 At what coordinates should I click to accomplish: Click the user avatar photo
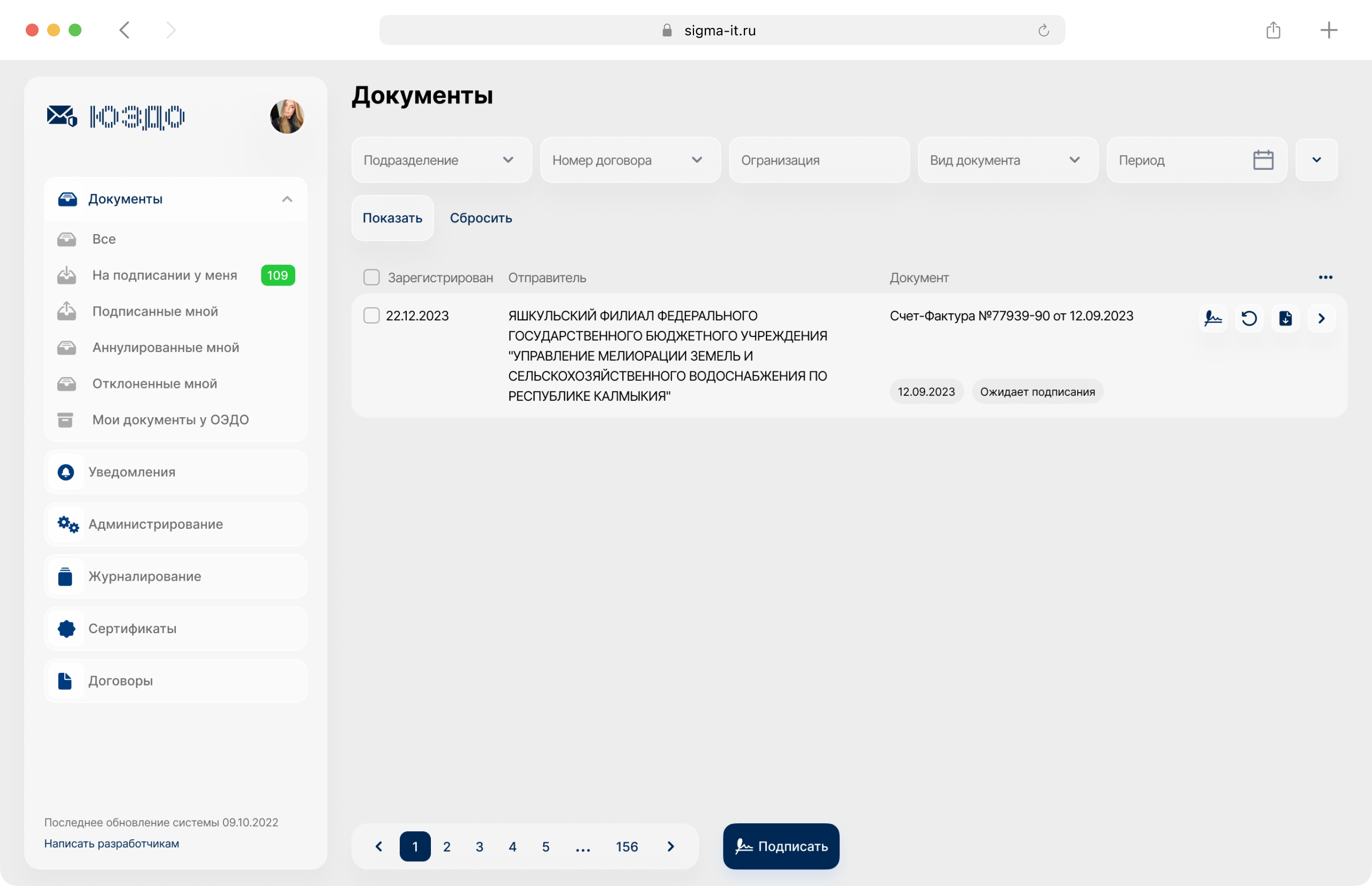[x=287, y=117]
